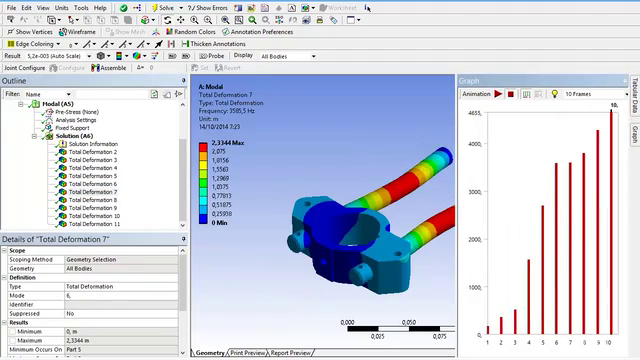Check the Minimum result checkbox
Image resolution: width=640 pixels, height=360 pixels.
(13, 331)
